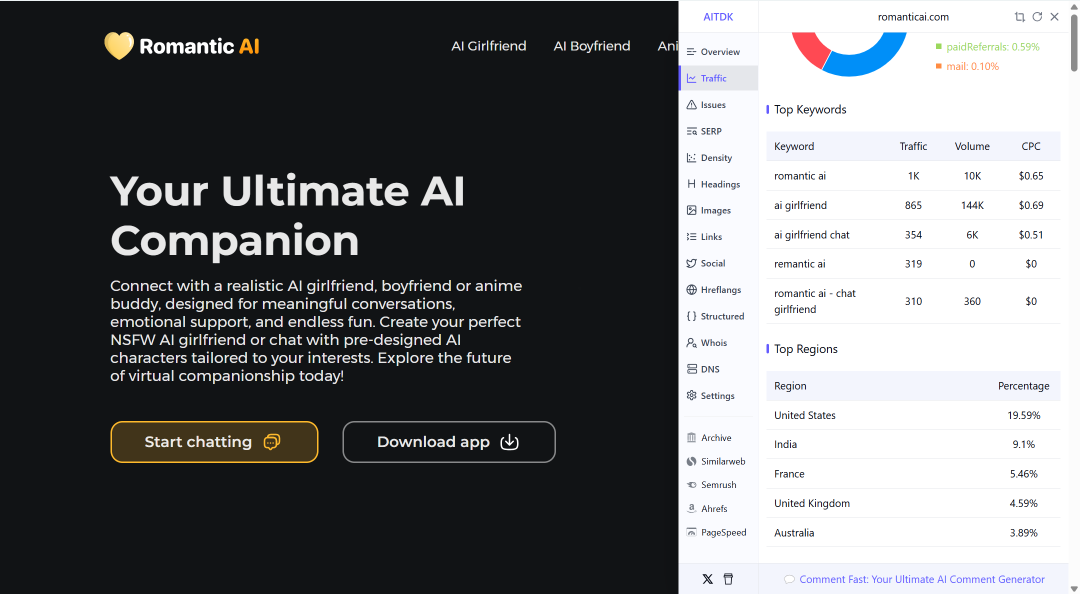Click the red segment of the donut chart

tap(811, 50)
